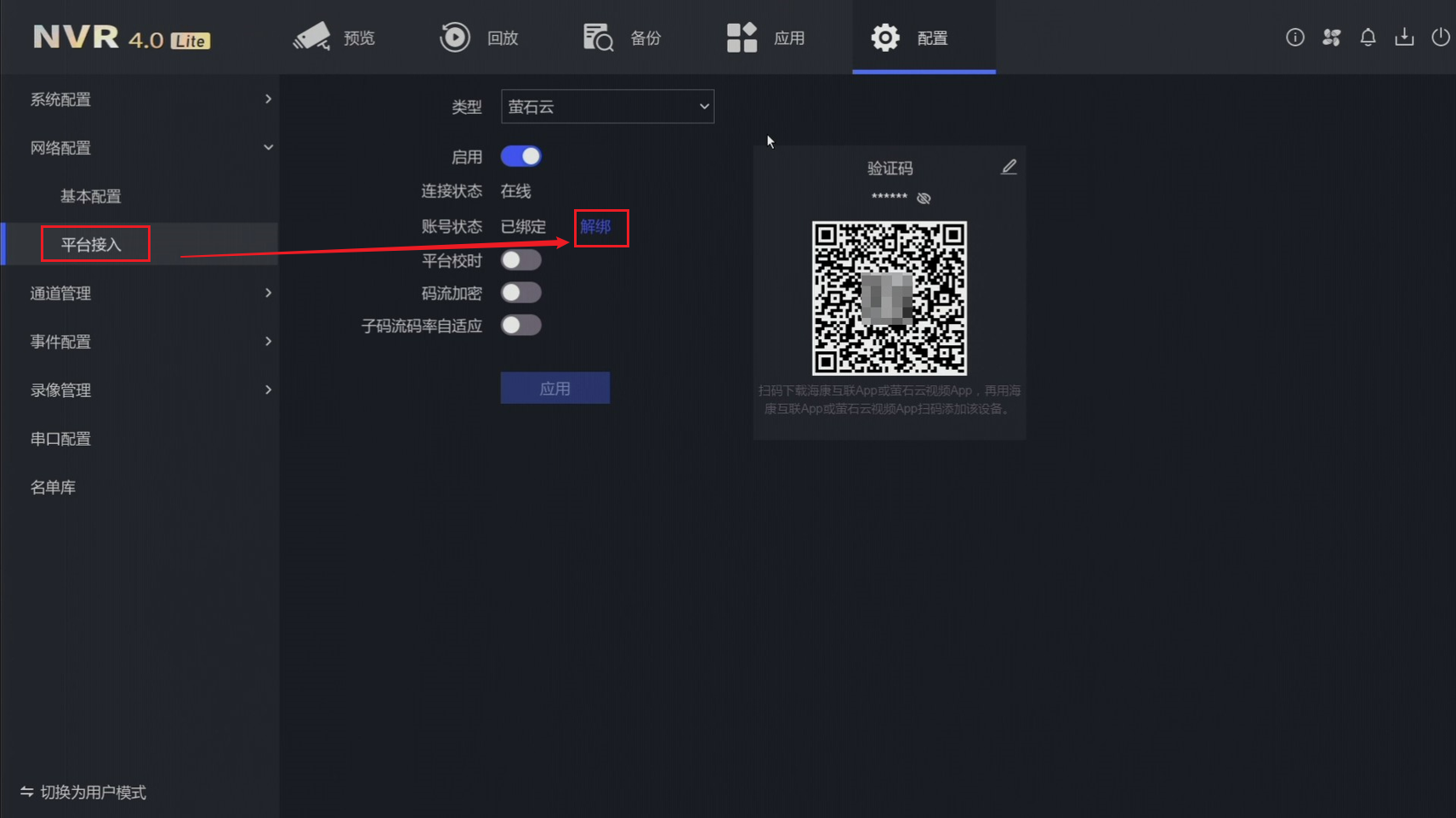Turn on 码流加密 toggle
This screenshot has height=818, width=1456.
tap(520, 293)
